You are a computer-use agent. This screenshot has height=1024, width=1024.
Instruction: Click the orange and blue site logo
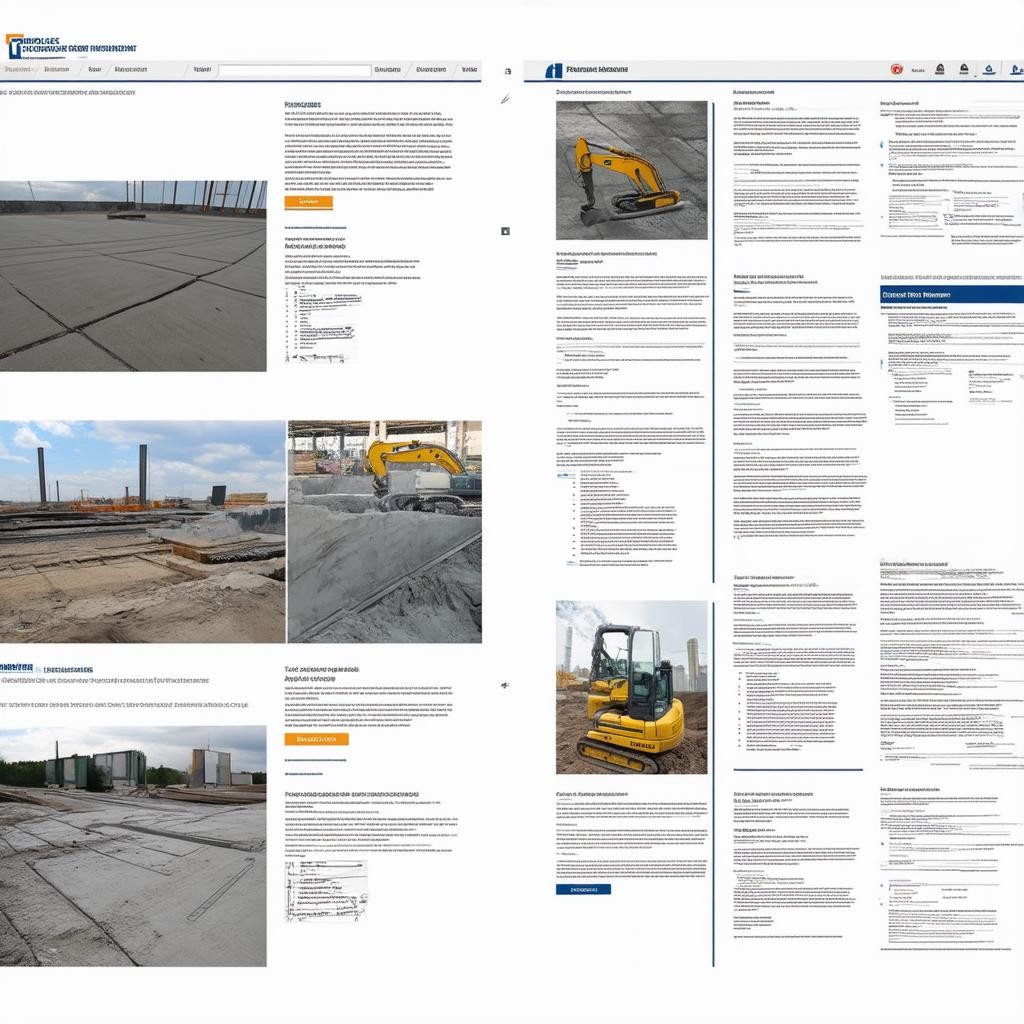(x=14, y=46)
